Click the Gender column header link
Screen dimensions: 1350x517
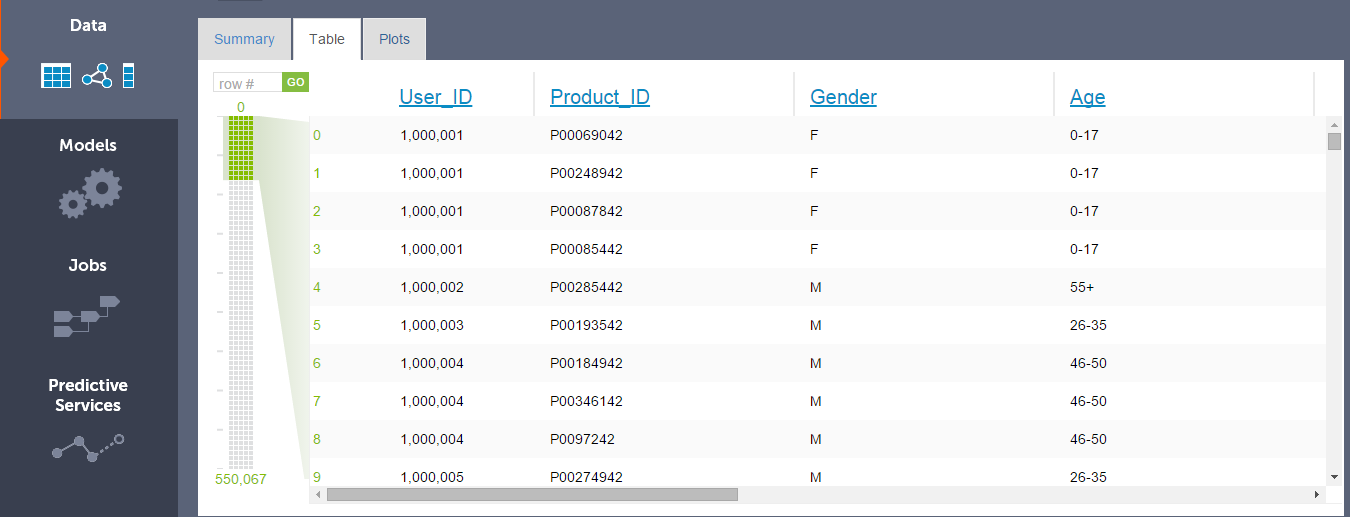tap(843, 97)
